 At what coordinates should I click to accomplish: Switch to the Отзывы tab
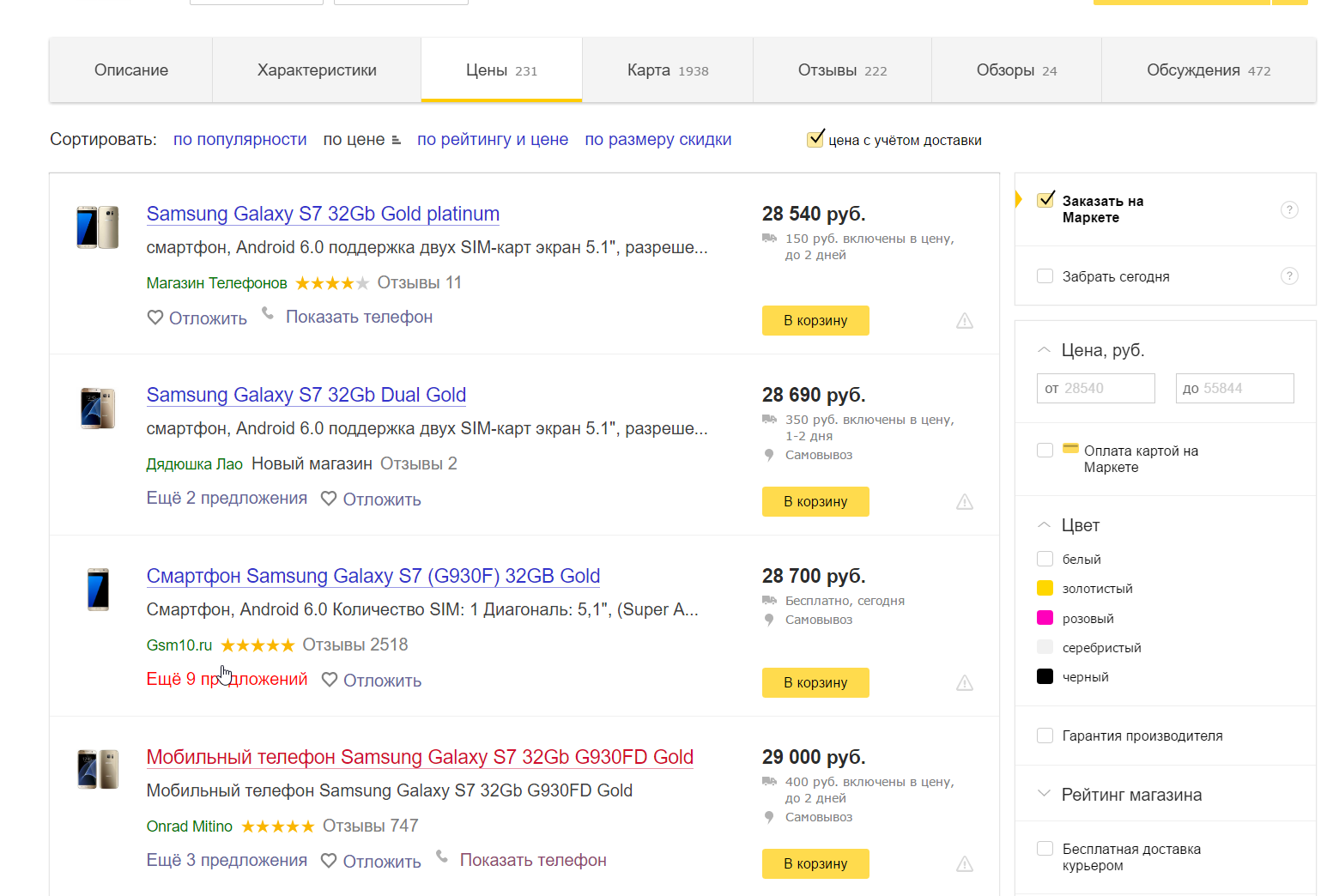(x=842, y=70)
